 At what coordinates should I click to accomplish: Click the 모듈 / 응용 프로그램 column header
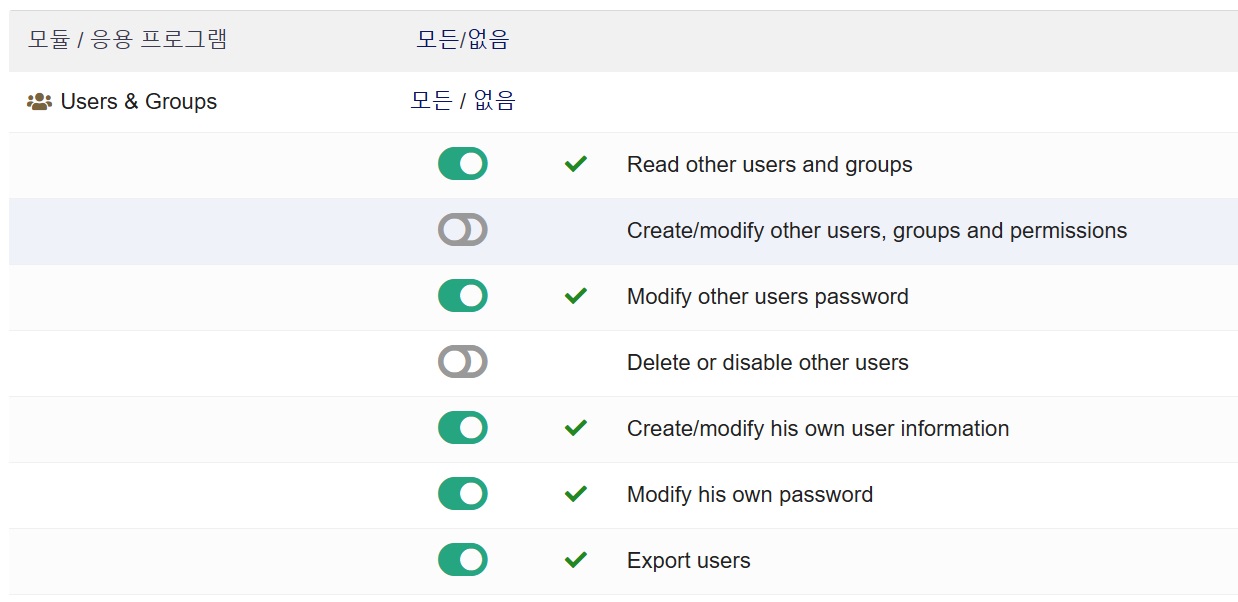(127, 40)
